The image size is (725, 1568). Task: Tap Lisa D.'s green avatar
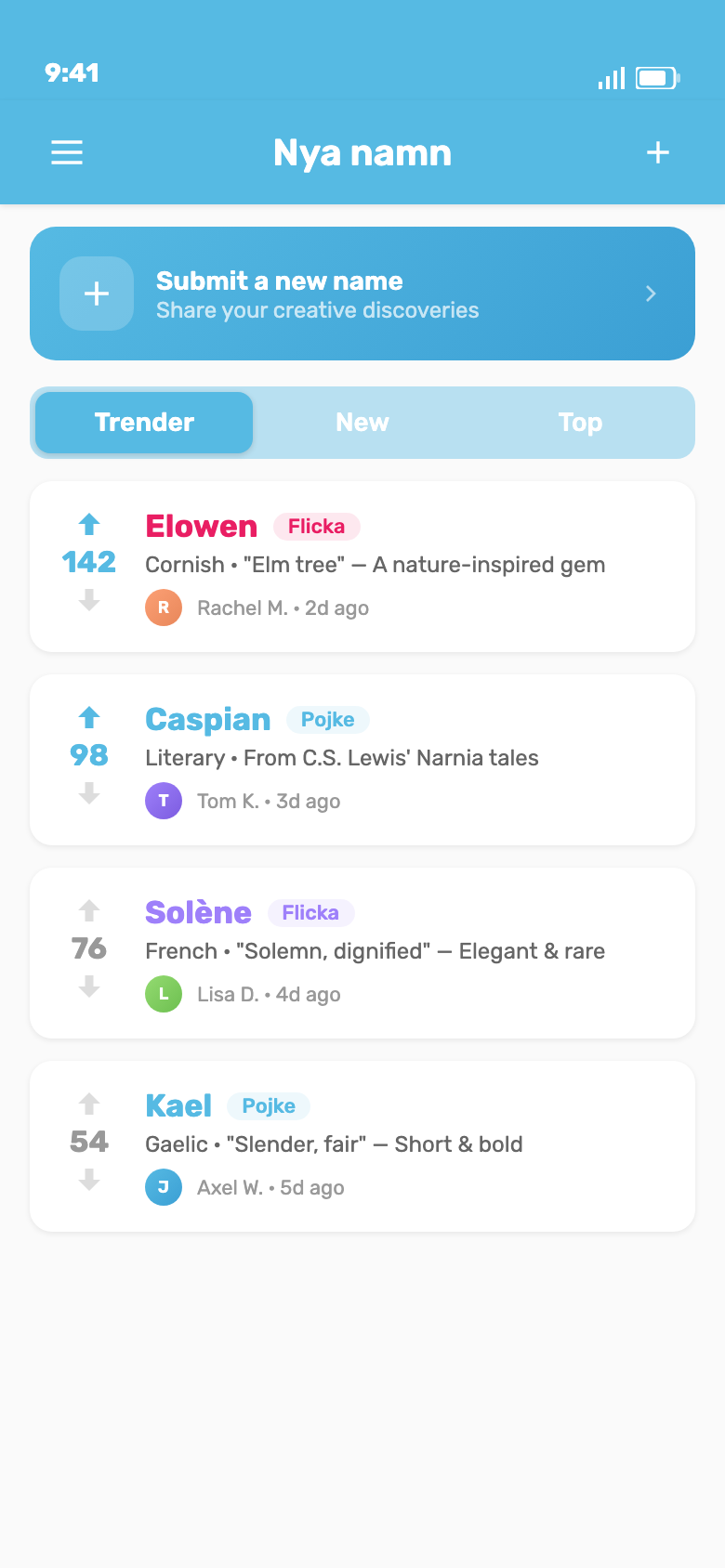(164, 994)
